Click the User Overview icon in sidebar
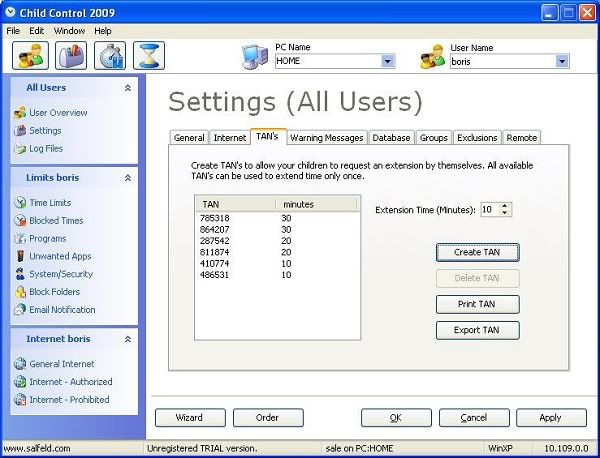The height and width of the screenshot is (458, 600). click(x=20, y=113)
